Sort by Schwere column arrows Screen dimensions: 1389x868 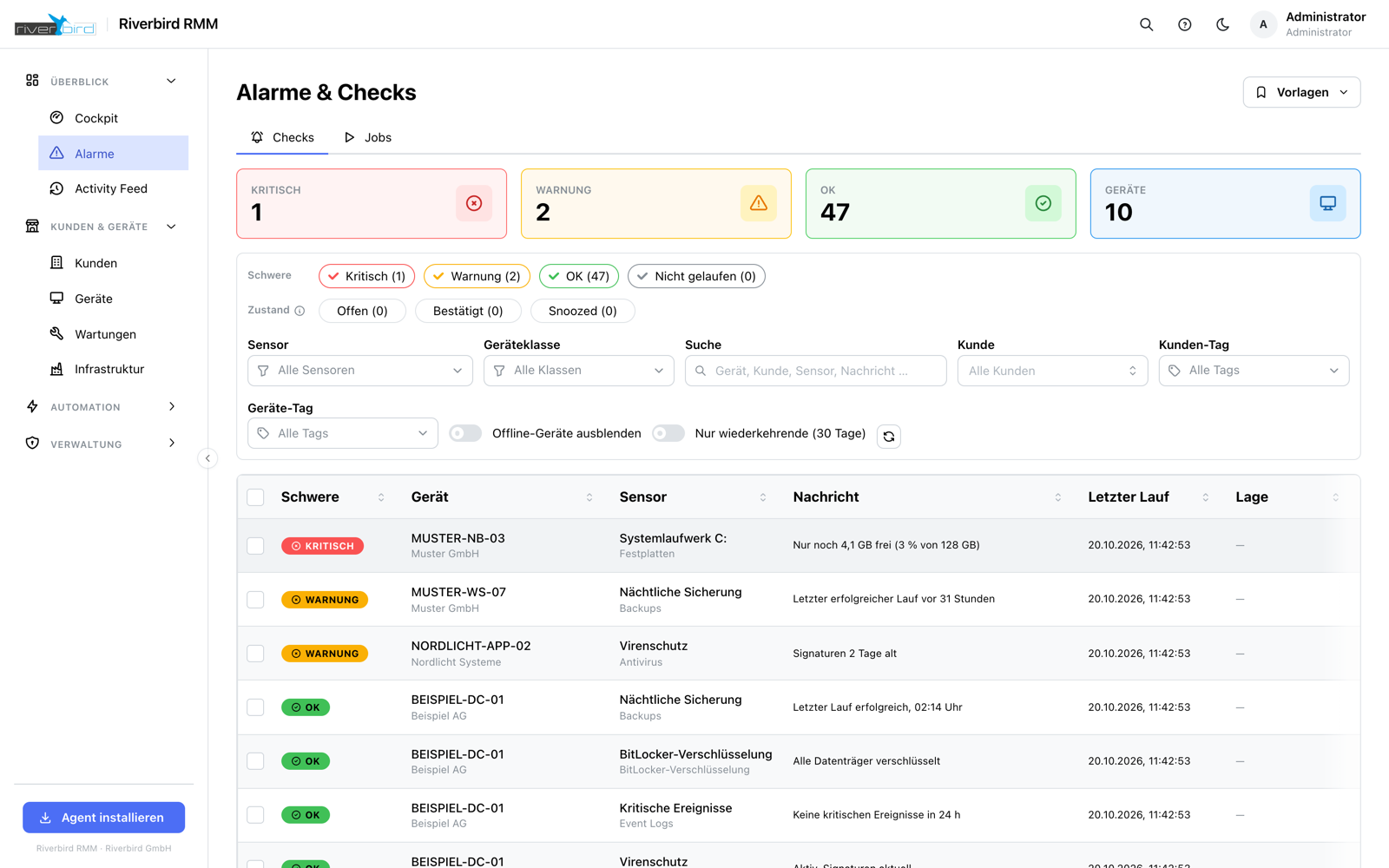click(381, 497)
